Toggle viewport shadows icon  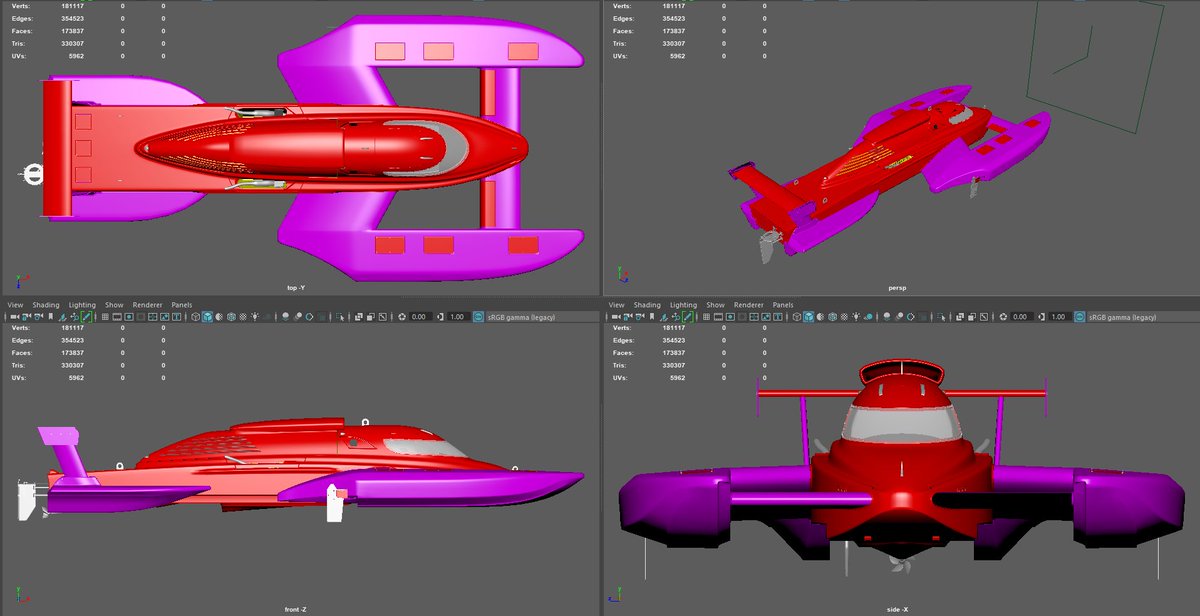(x=284, y=316)
